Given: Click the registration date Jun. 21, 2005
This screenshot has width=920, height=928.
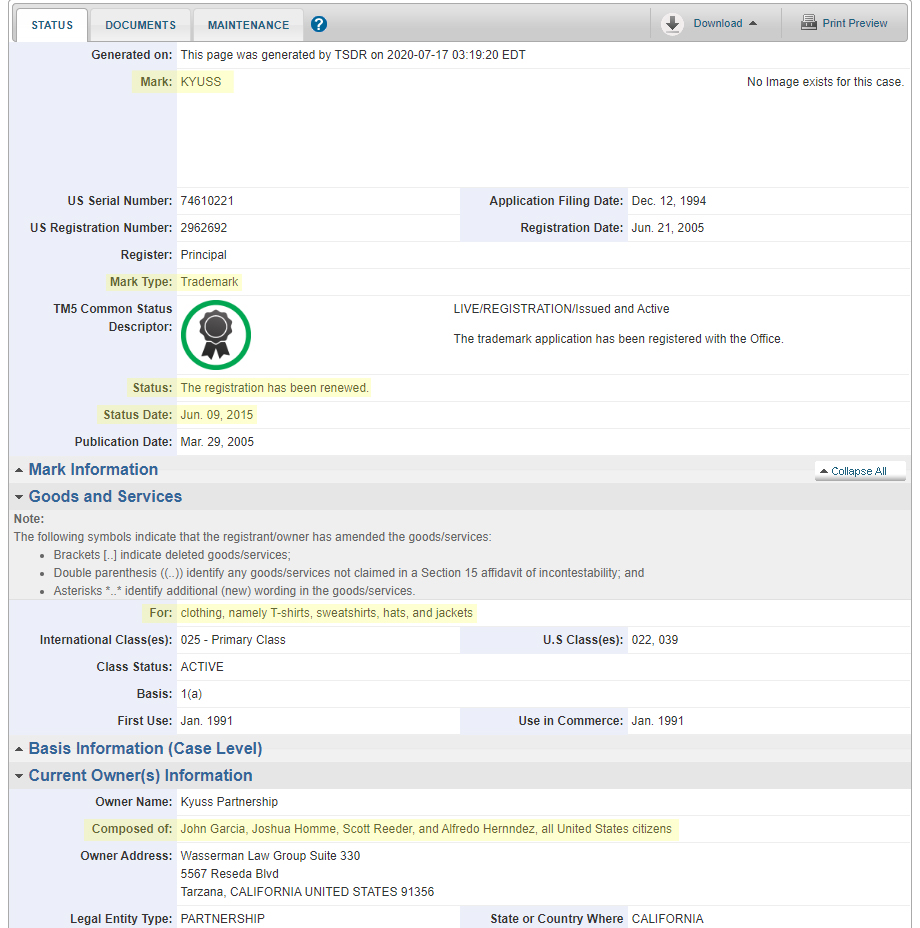Looking at the screenshot, I should (x=667, y=228).
